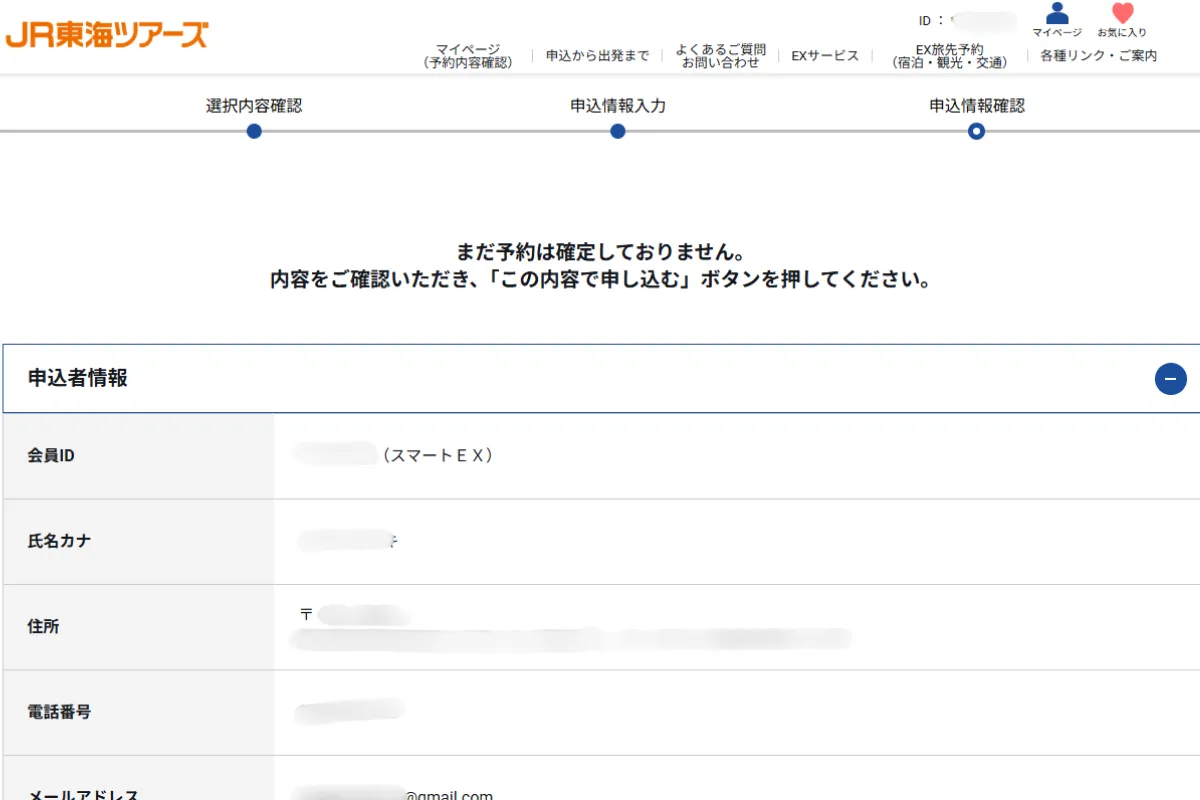Open マイページ(予約内容確認) menu
The width and height of the screenshot is (1200, 800).
[x=468, y=56]
